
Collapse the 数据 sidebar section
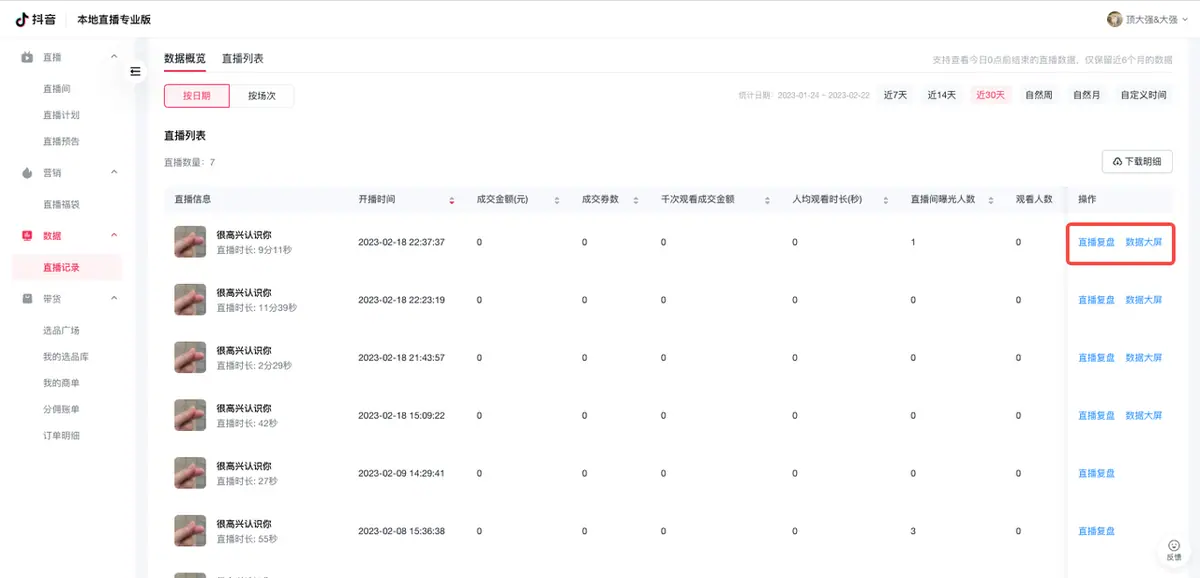(x=114, y=235)
